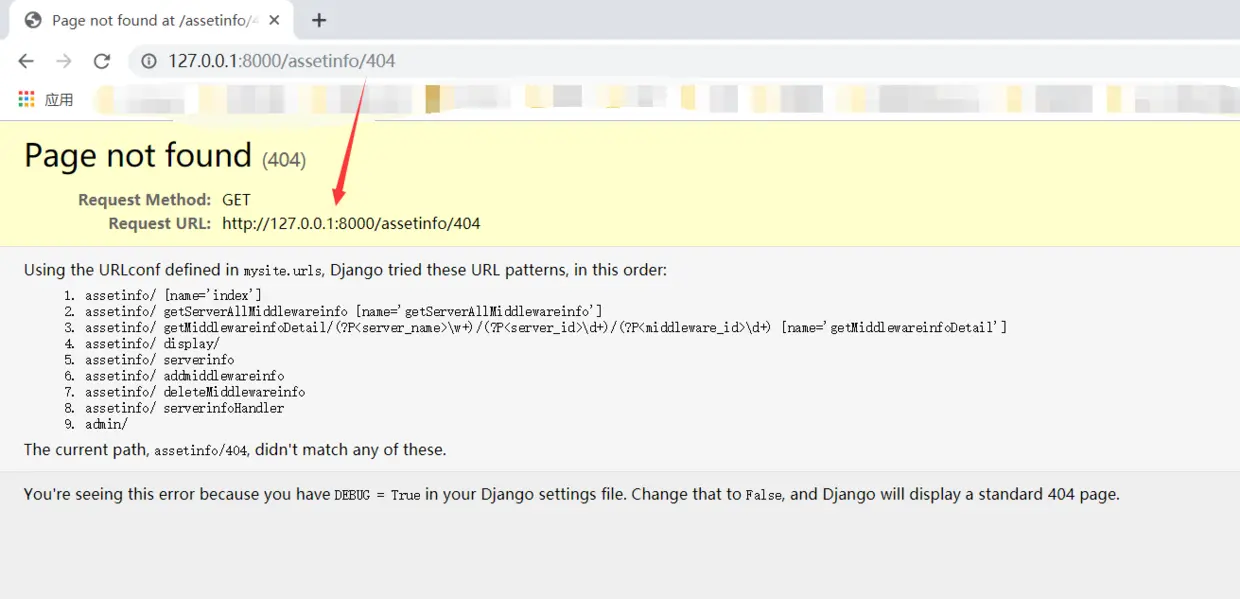Screen dimensions: 1240x599
Task: Click the 'Page not found' heading
Action: (x=138, y=155)
